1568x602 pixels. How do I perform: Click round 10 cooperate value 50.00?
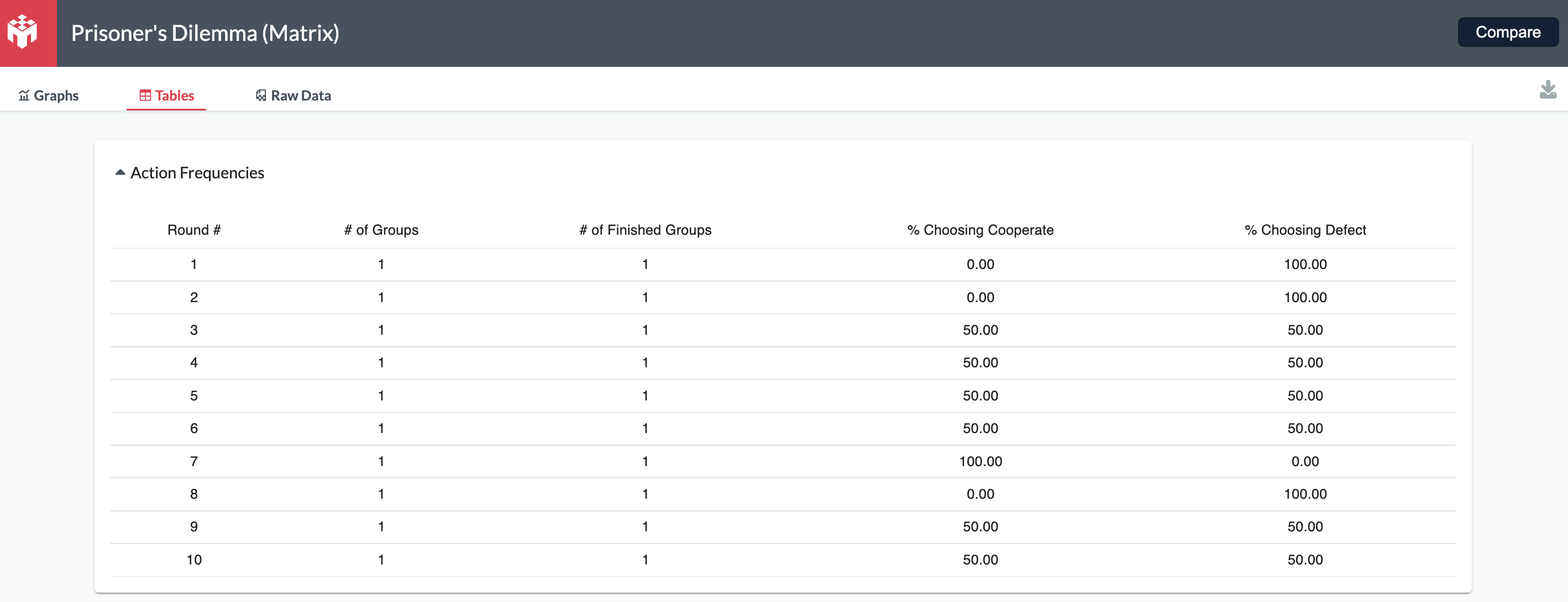pyautogui.click(x=980, y=559)
